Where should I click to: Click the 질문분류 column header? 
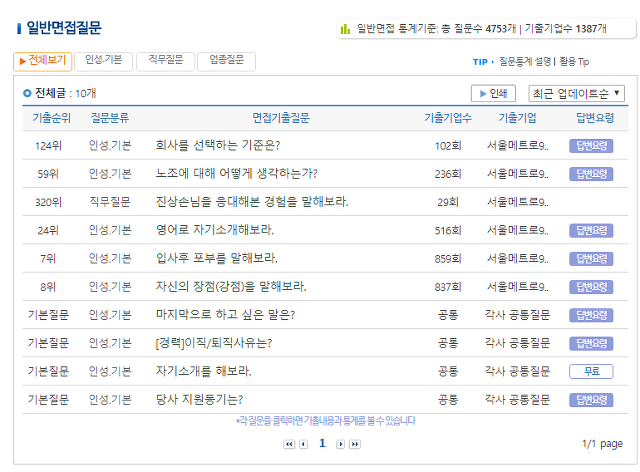click(x=110, y=118)
